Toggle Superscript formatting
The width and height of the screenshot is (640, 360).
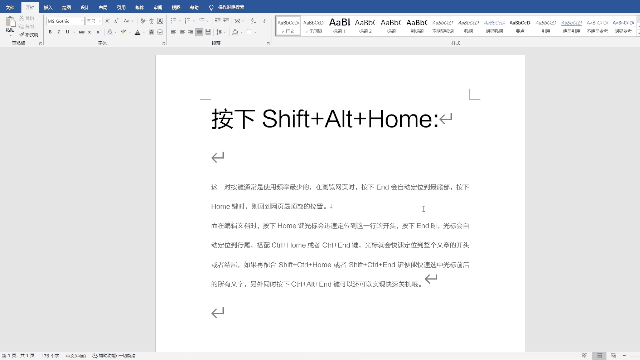coord(98,32)
